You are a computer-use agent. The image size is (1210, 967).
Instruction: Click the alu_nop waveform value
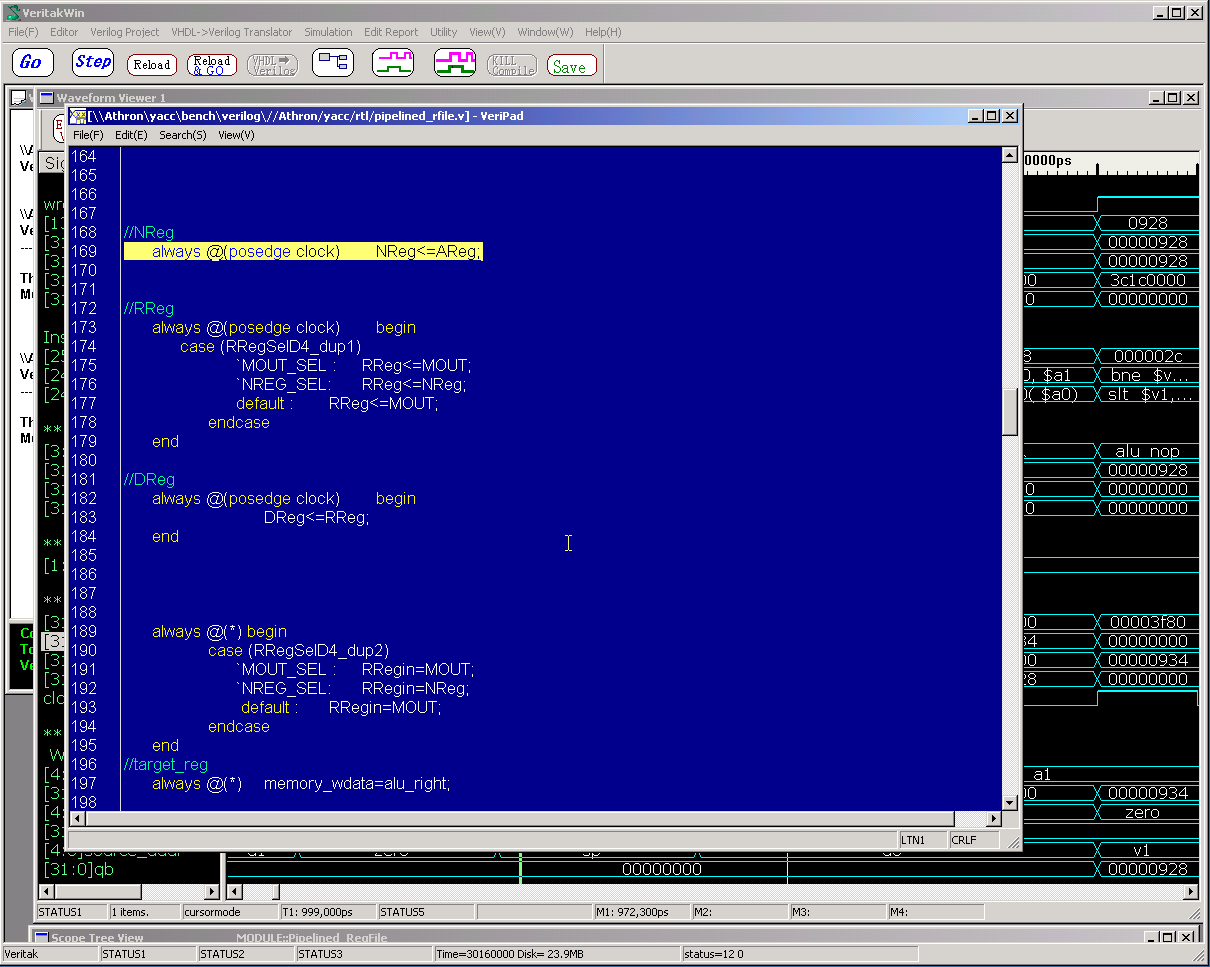tap(1148, 451)
